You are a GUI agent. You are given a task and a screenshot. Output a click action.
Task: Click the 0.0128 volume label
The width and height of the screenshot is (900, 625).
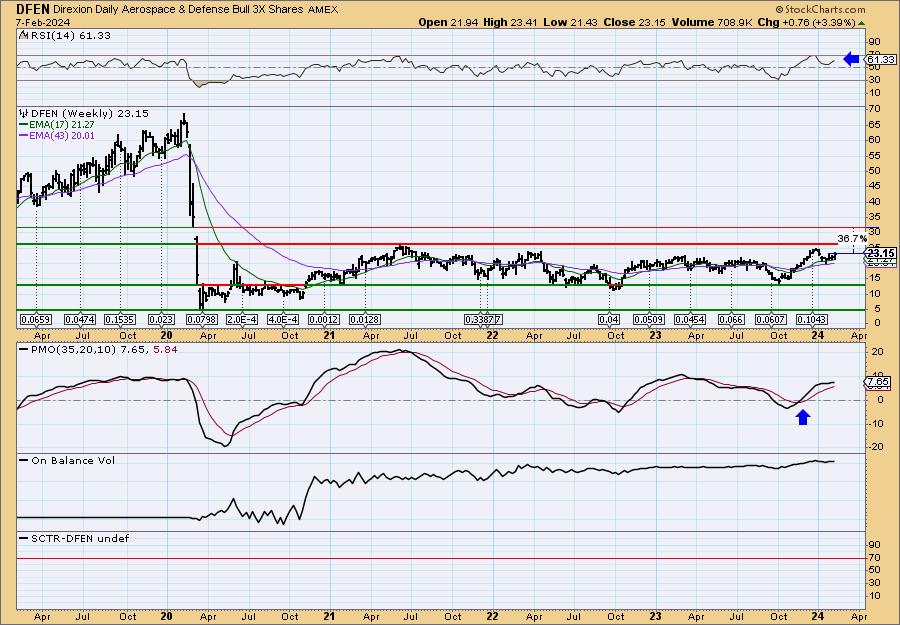pos(365,319)
